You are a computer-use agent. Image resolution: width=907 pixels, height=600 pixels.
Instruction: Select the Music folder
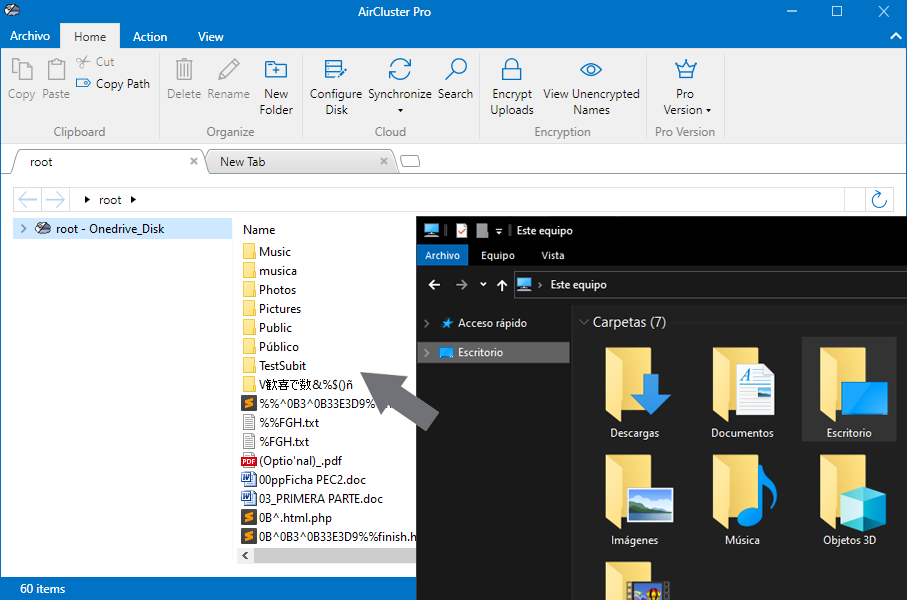tap(267, 252)
